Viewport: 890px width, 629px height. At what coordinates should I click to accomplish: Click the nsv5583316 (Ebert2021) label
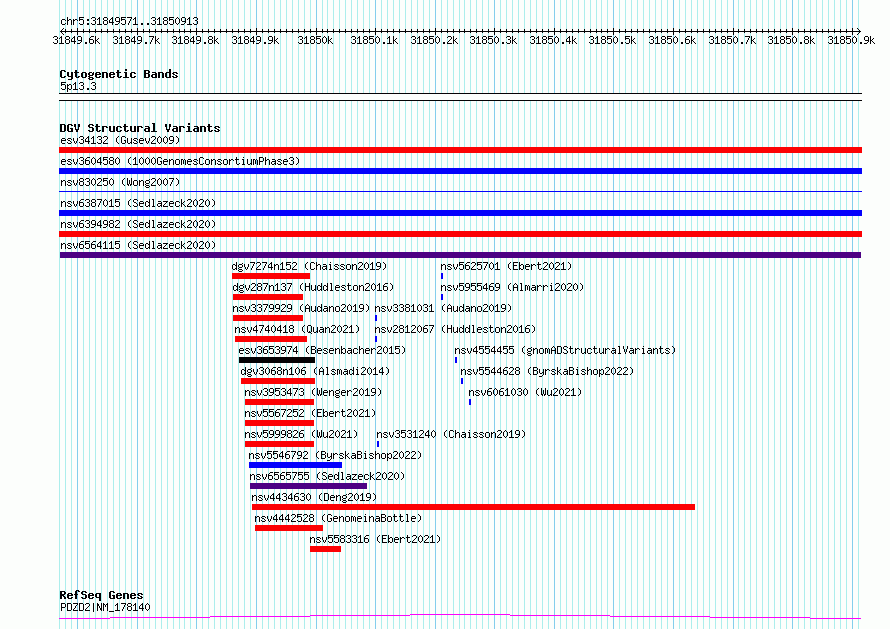tap(375, 539)
